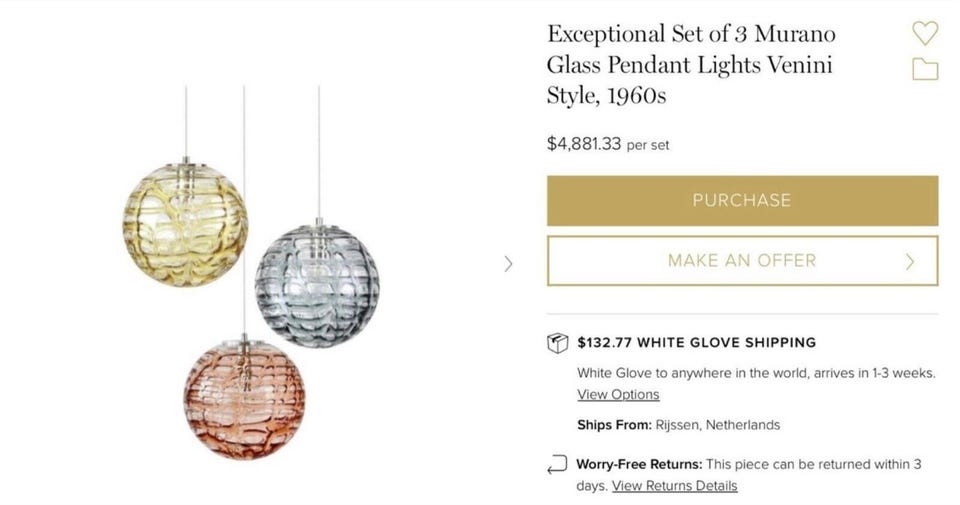Click the pink glass pendant globe
The height and width of the screenshot is (505, 960).
(243, 398)
